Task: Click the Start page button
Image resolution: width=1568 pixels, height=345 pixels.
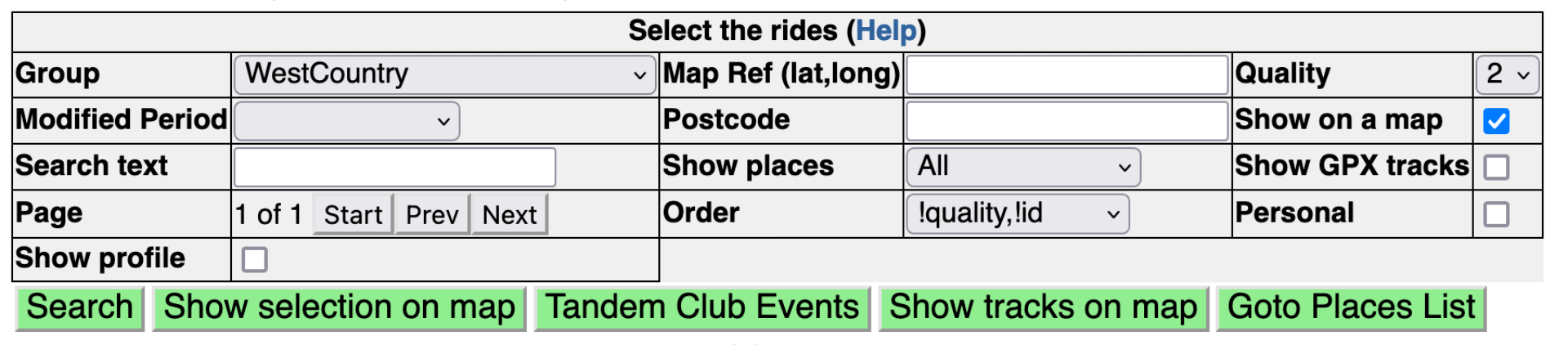Action: [353, 214]
